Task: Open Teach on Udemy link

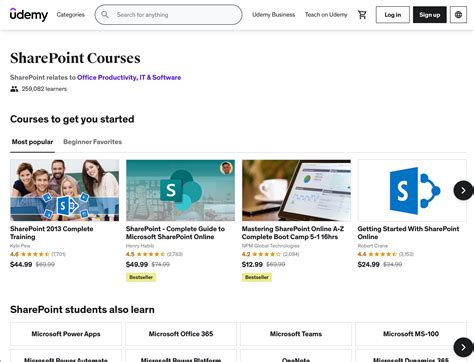Action: click(326, 15)
